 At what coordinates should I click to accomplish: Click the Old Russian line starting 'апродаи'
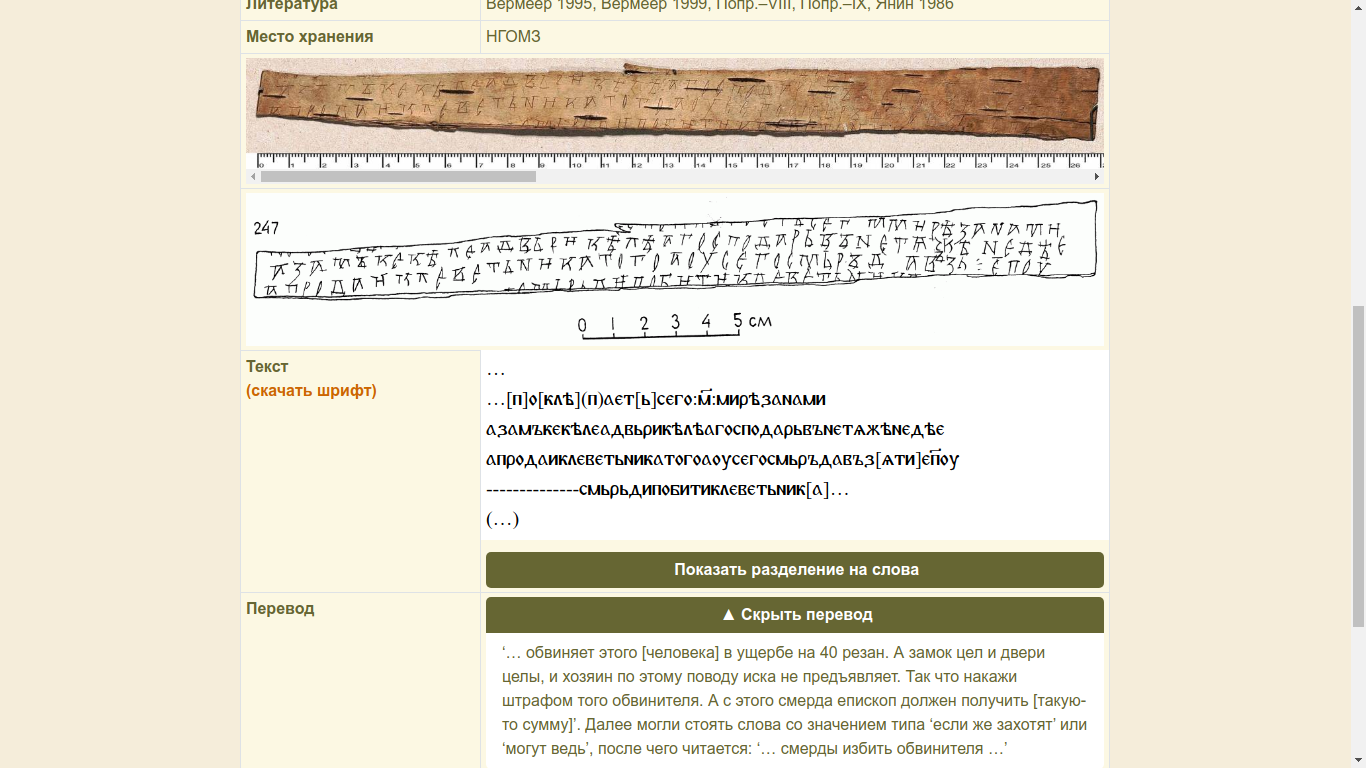click(x=723, y=460)
